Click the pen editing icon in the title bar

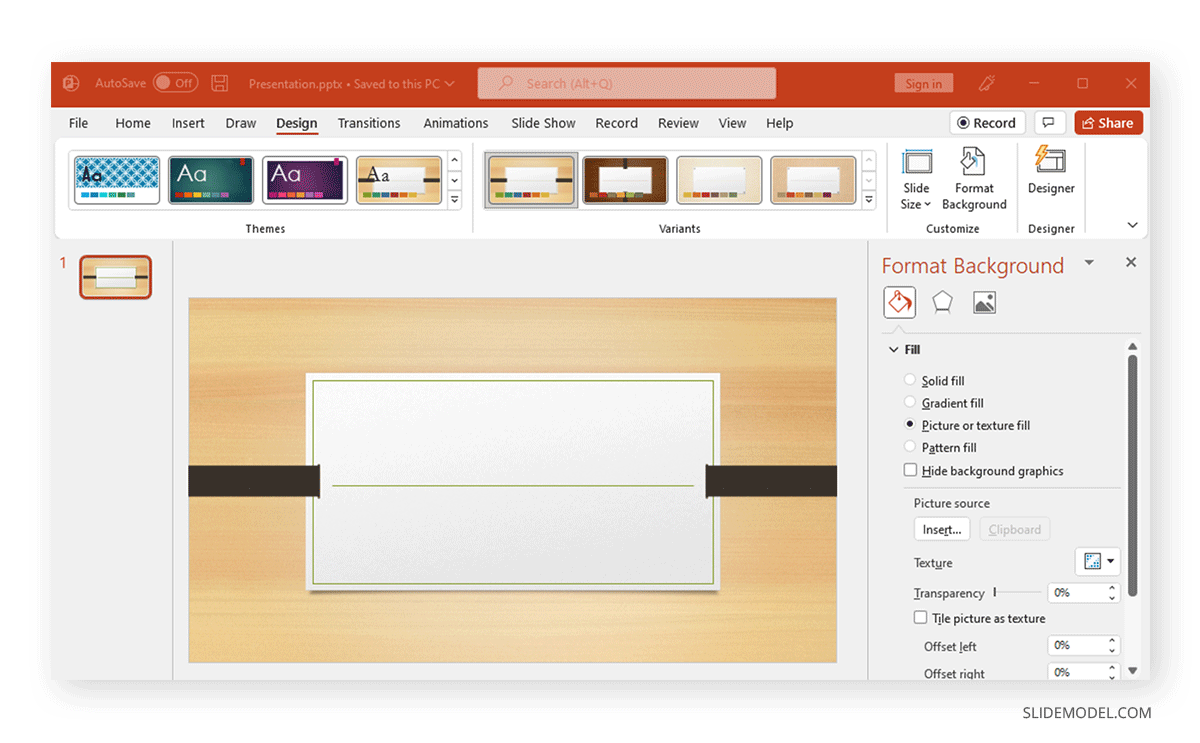pyautogui.click(x=986, y=83)
